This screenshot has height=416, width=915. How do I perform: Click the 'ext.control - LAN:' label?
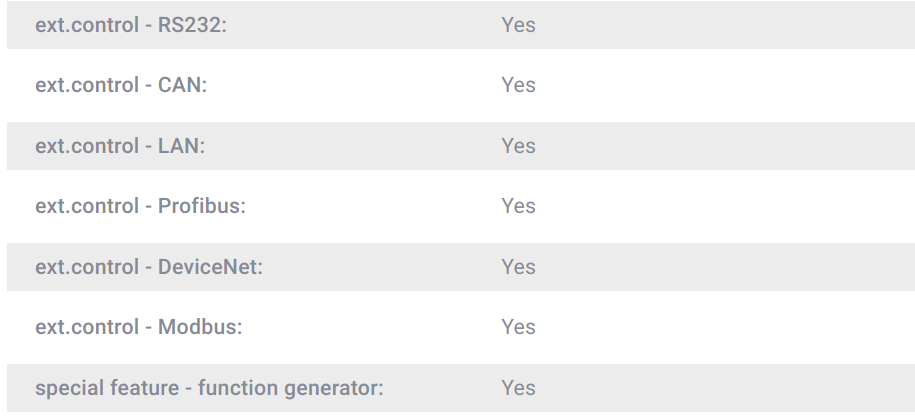click(120, 146)
